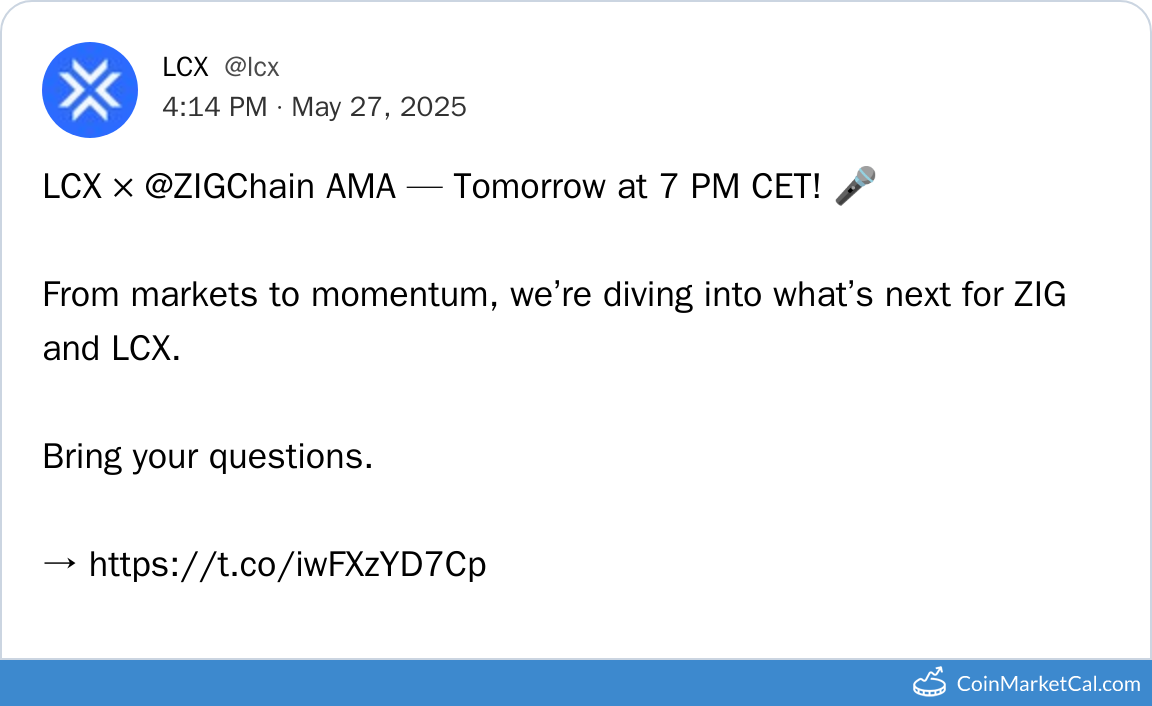
Task: Click the May 27, 2025 date
Action: [379, 107]
